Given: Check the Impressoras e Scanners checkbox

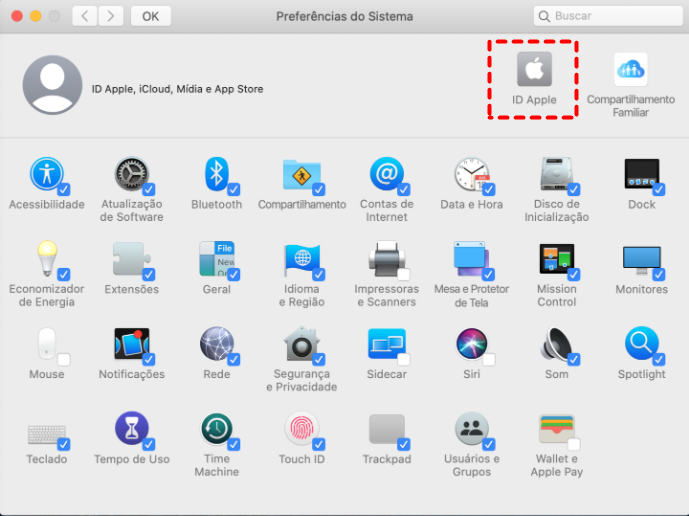Looking at the screenshot, I should tap(404, 274).
